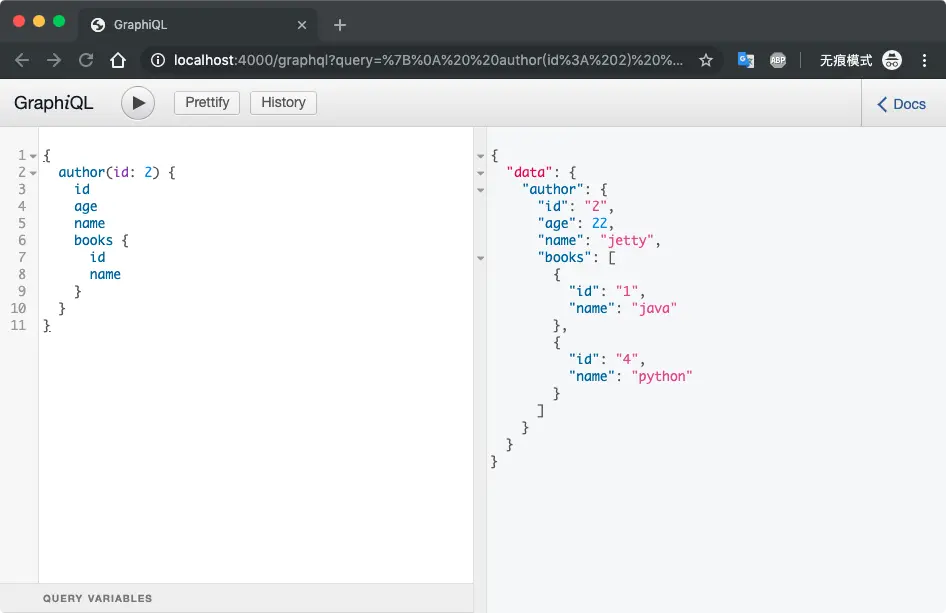
Task: Run the query with the Execute play button
Action: 138,103
